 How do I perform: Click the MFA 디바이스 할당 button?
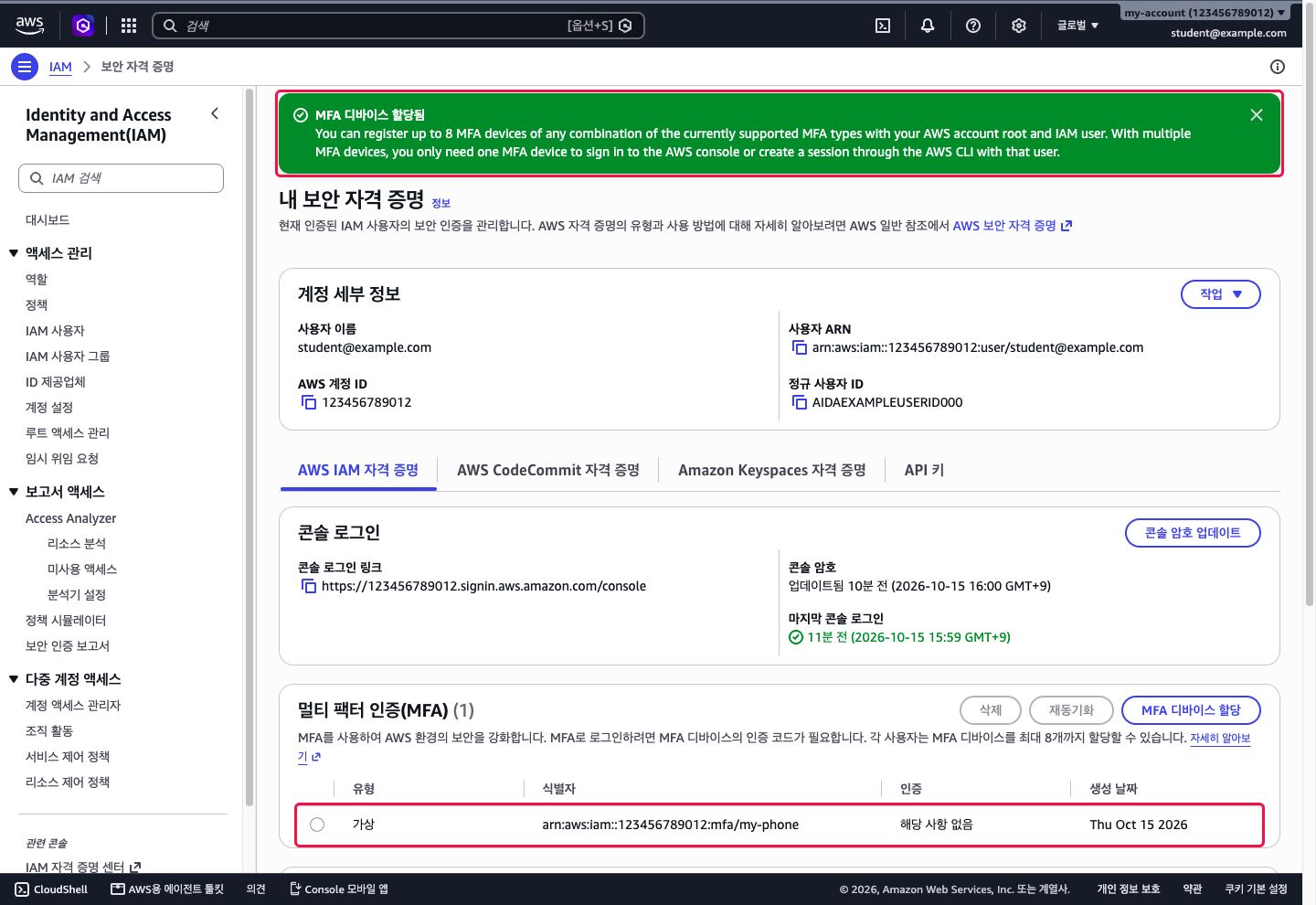[1191, 710]
